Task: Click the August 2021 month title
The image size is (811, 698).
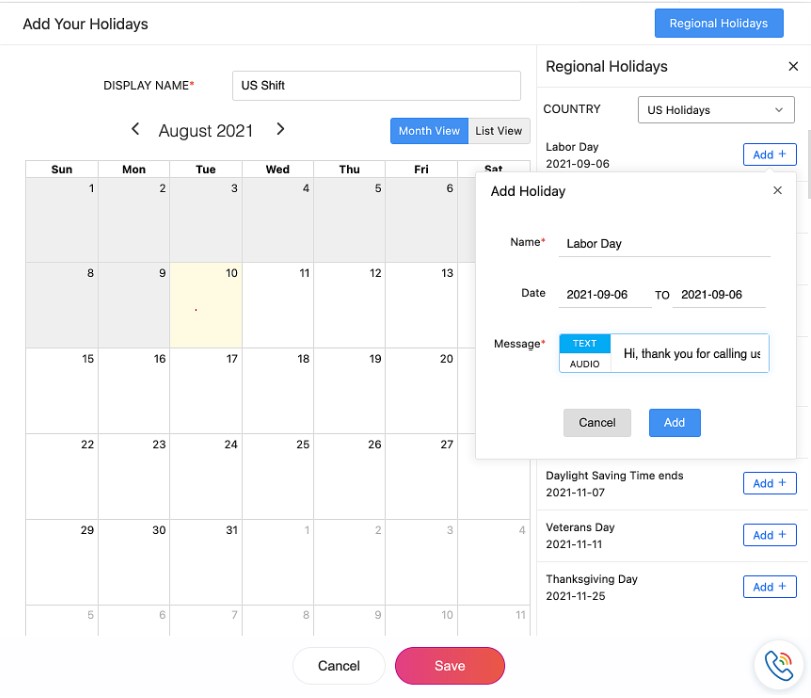Action: click(206, 131)
